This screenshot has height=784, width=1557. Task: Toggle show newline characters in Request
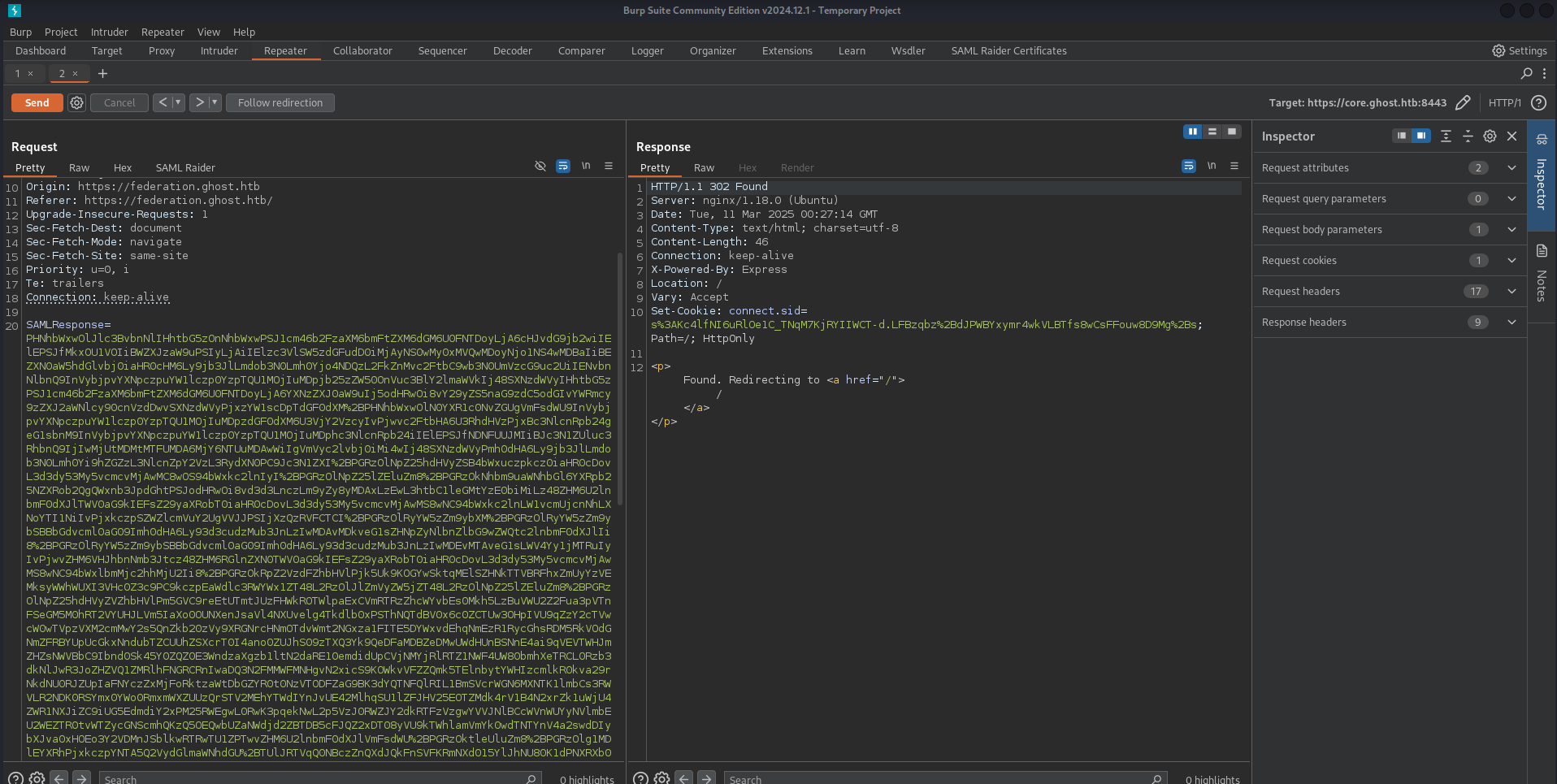[x=586, y=166]
